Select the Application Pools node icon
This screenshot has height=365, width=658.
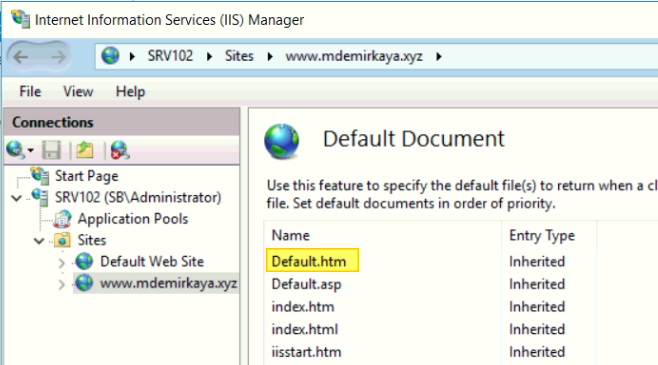click(63, 219)
